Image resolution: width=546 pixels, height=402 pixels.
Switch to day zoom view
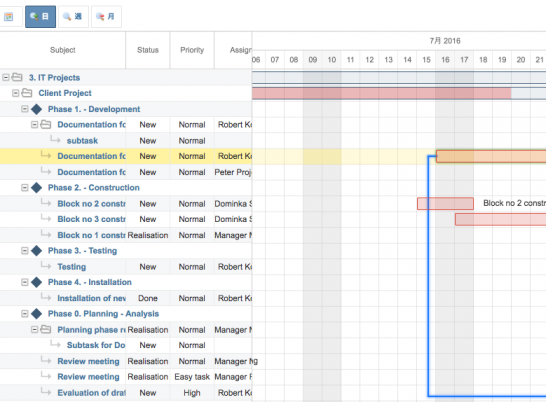[40, 16]
